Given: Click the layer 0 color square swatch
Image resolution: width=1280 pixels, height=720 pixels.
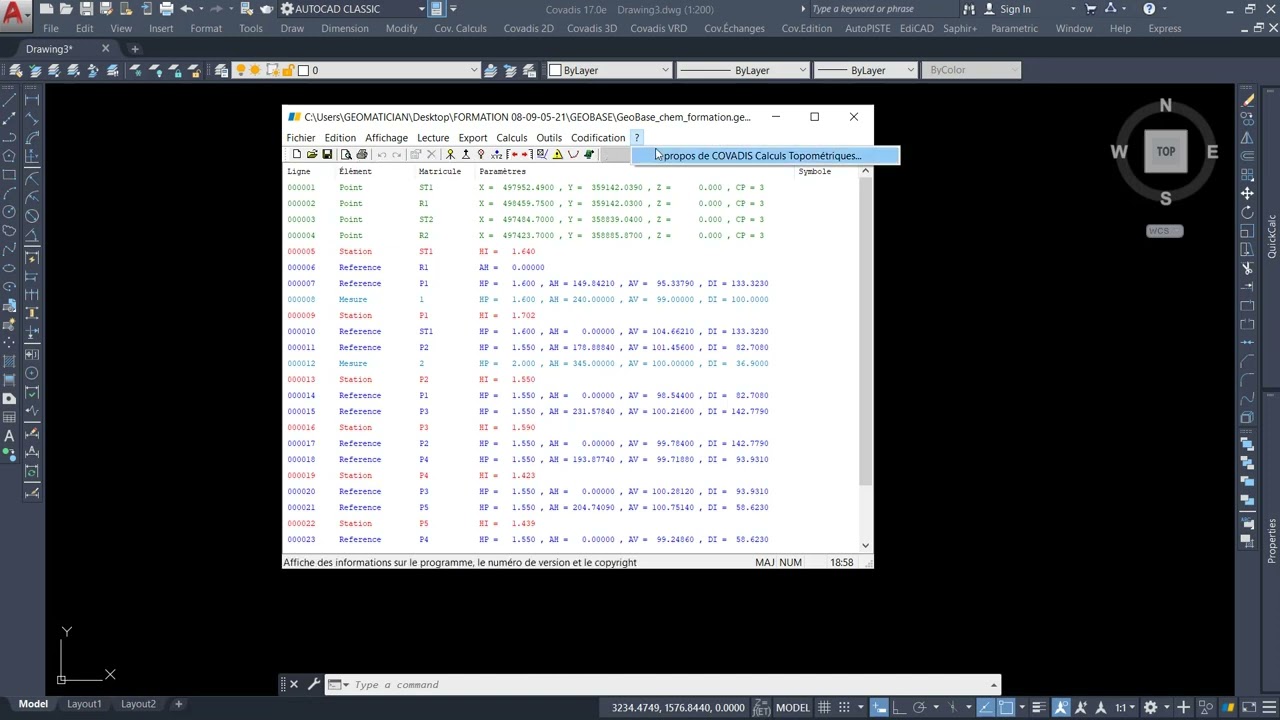Looking at the screenshot, I should pyautogui.click(x=303, y=70).
